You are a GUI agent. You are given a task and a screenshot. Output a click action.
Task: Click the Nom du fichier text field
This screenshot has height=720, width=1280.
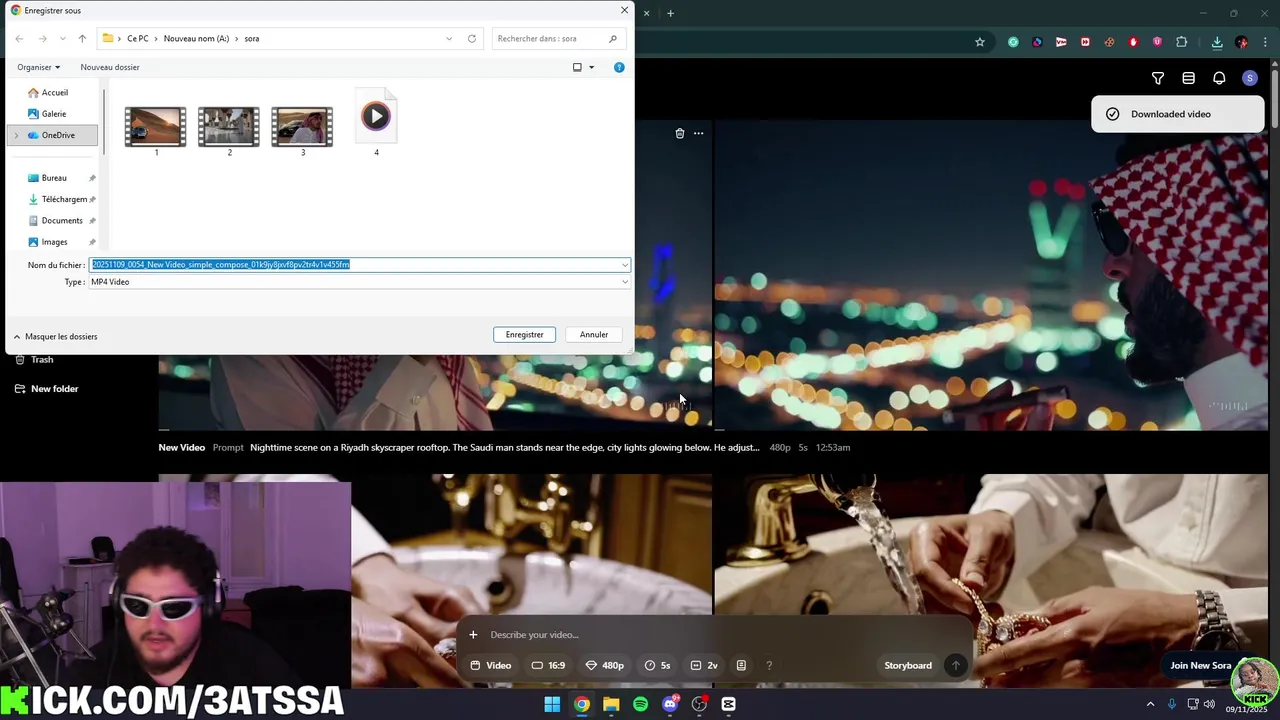point(355,265)
